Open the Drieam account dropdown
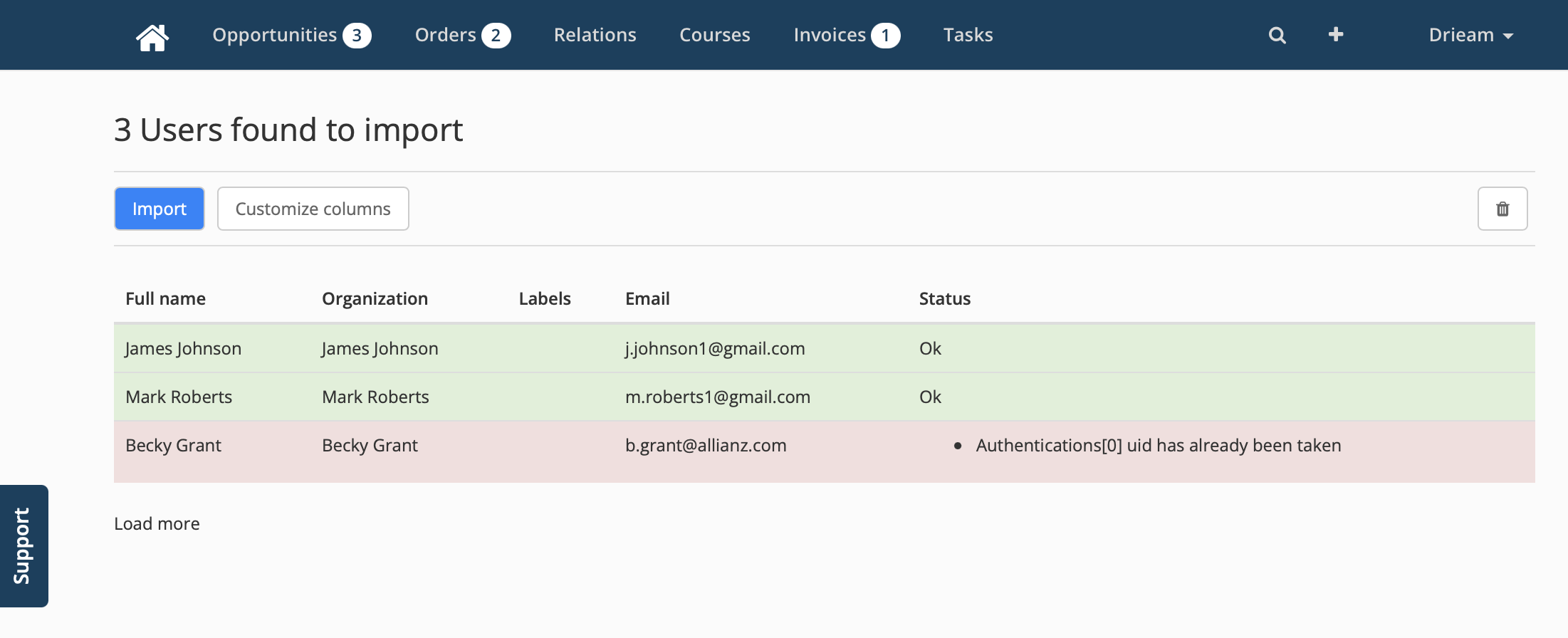This screenshot has height=638, width=1568. [x=1470, y=35]
